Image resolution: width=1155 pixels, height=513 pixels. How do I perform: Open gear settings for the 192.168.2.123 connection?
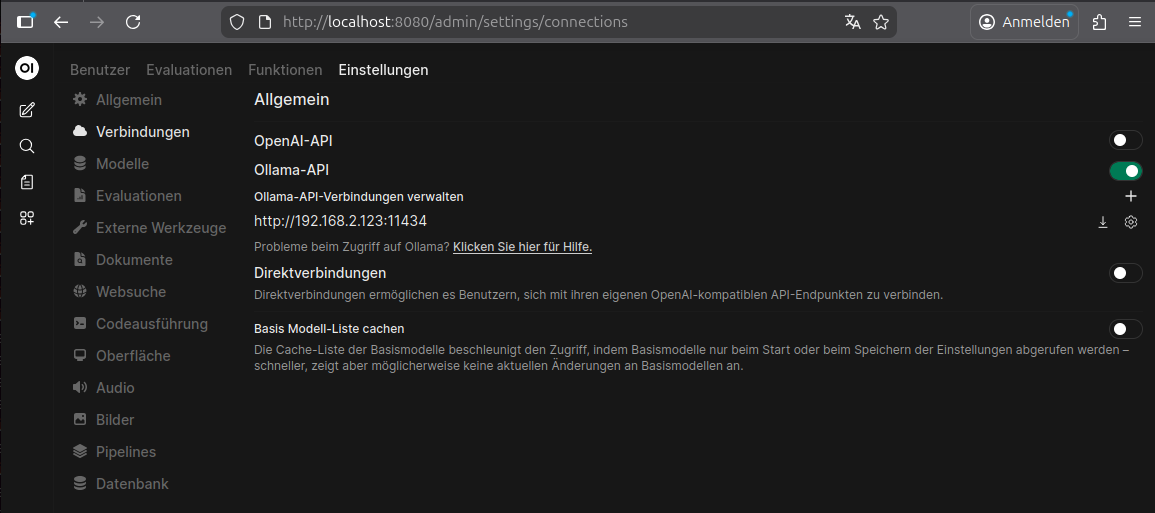[1131, 222]
